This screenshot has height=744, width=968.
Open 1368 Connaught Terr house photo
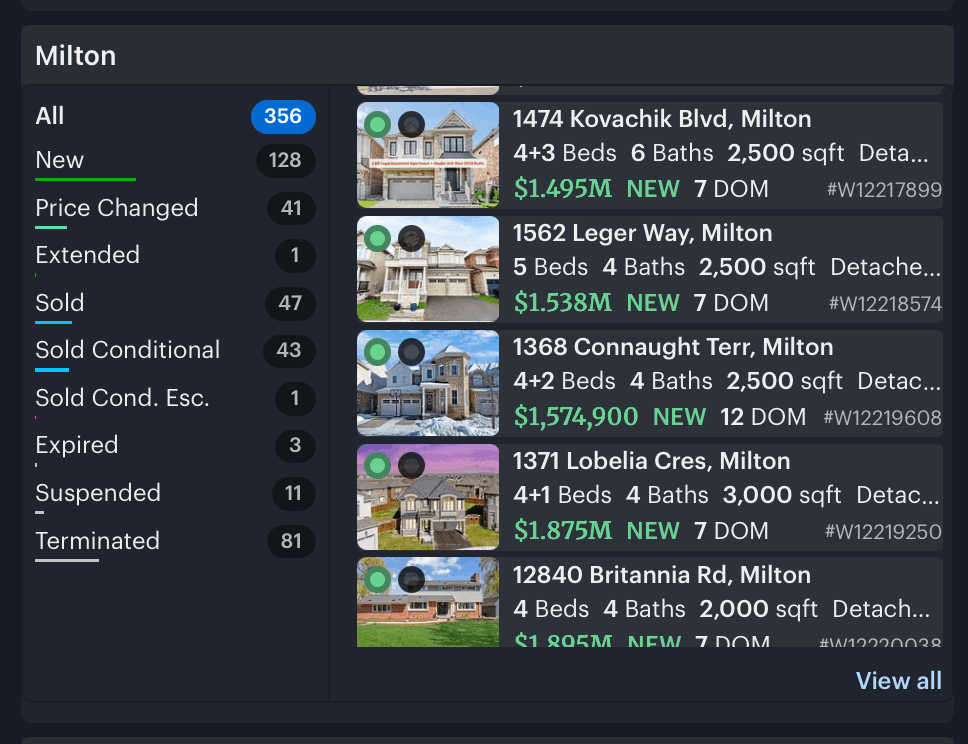[428, 383]
